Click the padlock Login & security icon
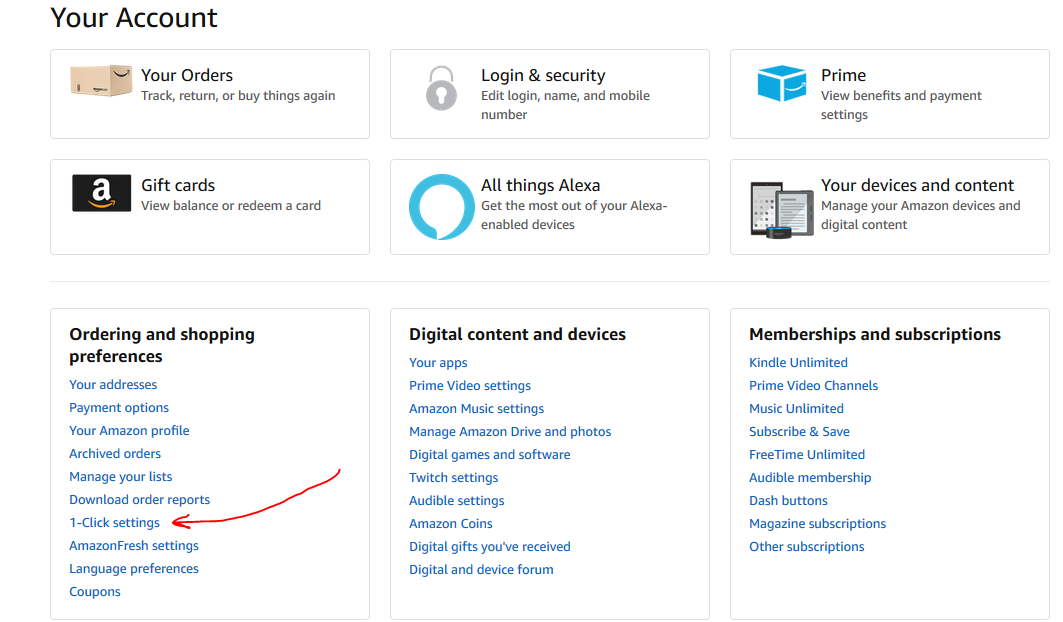This screenshot has height=622, width=1063. [x=440, y=88]
